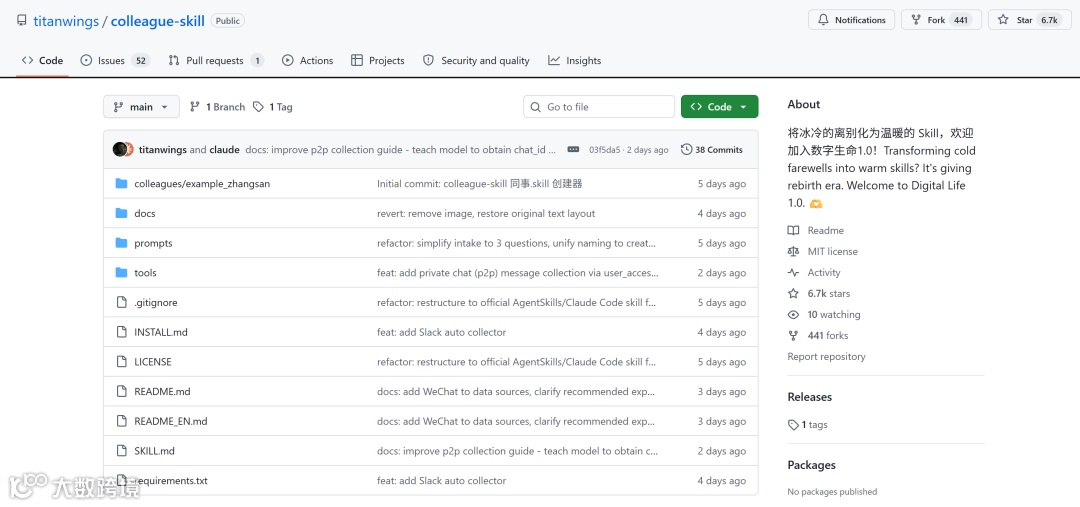
Task: View 441 forks link in About
Action: pos(818,335)
